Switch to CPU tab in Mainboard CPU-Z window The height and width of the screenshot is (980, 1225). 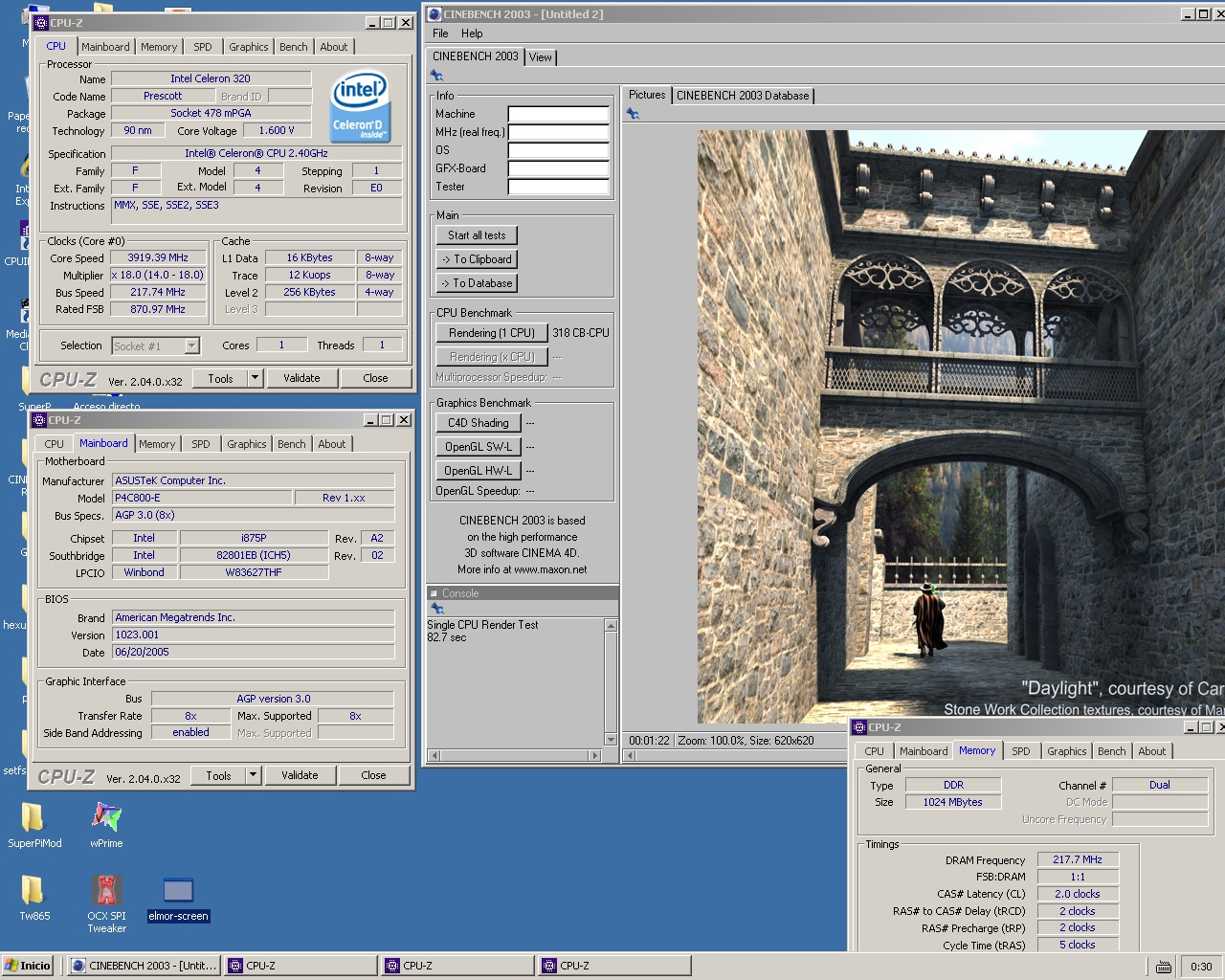click(x=55, y=444)
